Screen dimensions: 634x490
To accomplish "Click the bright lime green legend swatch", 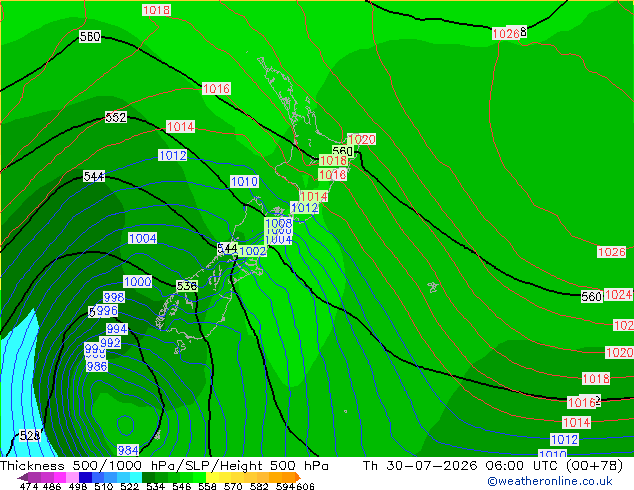I will (200, 477).
